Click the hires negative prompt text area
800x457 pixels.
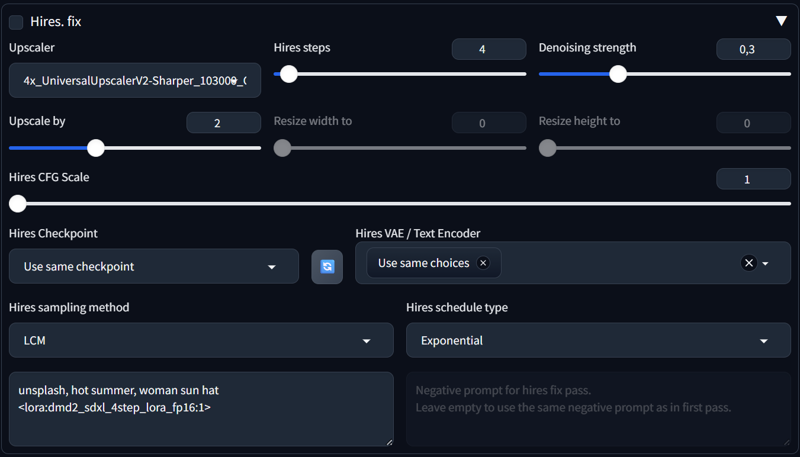598,409
